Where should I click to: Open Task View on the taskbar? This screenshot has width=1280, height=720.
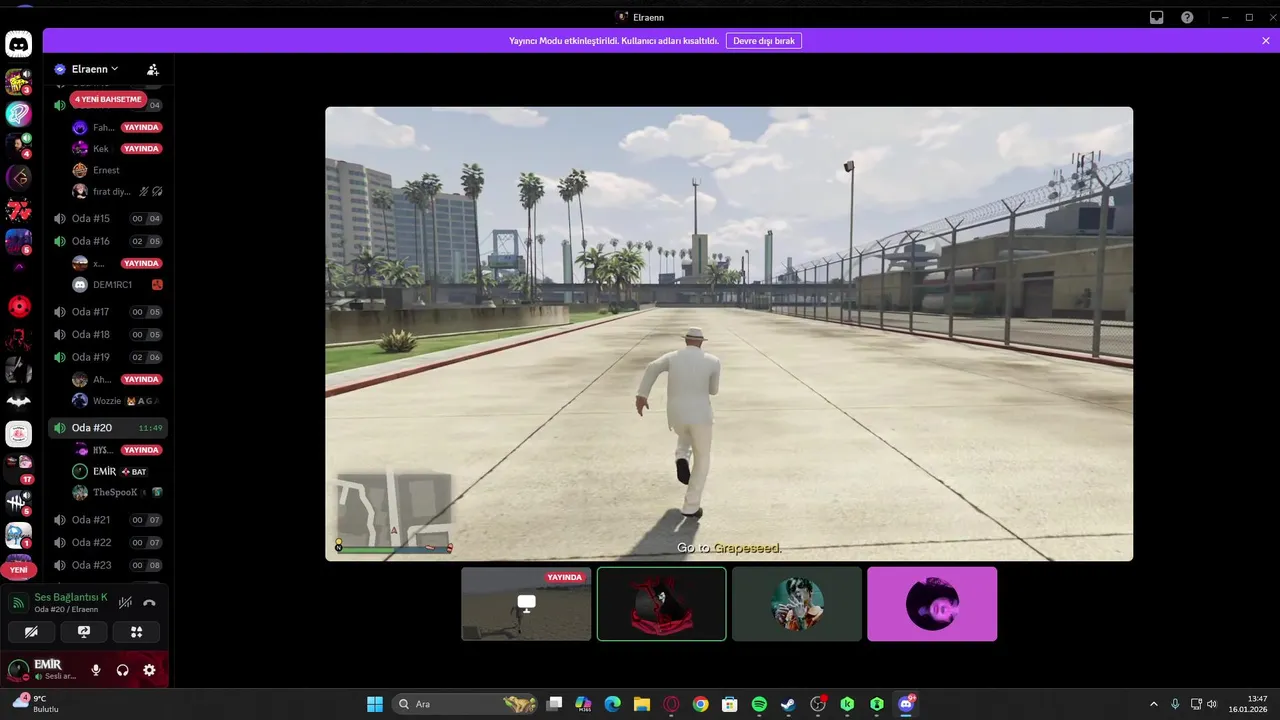point(554,704)
